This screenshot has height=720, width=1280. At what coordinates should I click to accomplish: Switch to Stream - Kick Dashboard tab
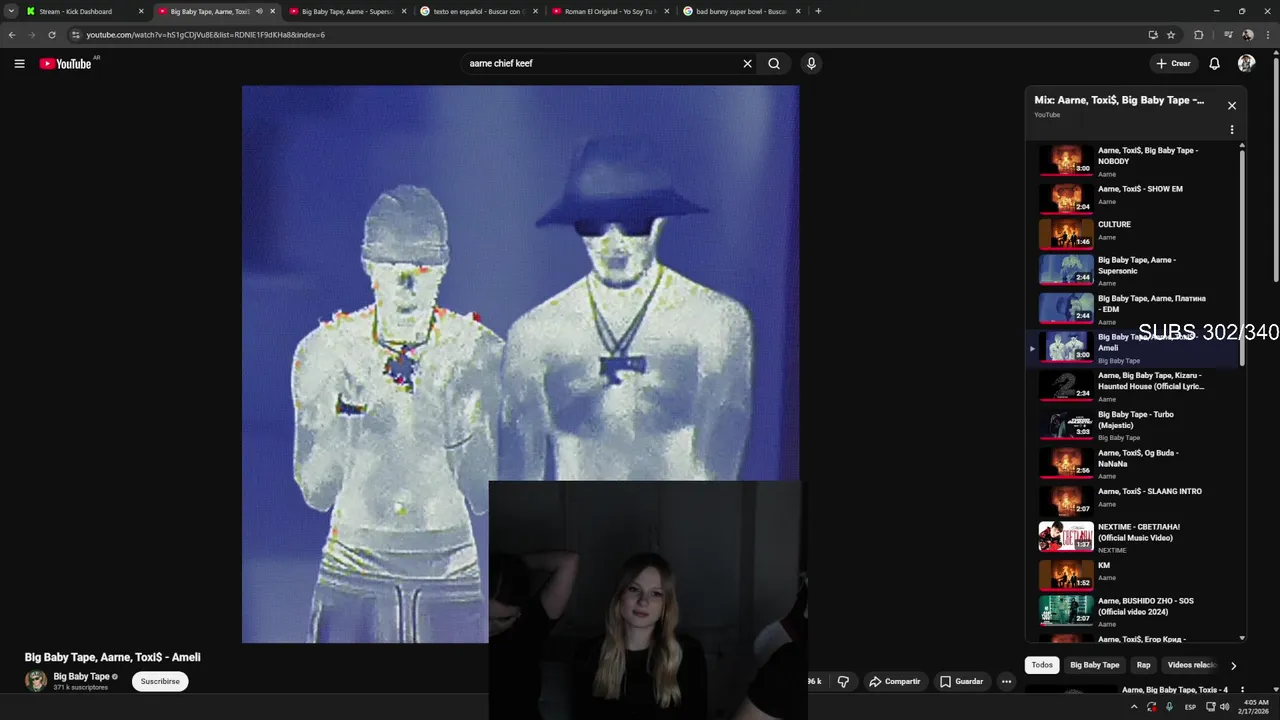tap(83, 12)
